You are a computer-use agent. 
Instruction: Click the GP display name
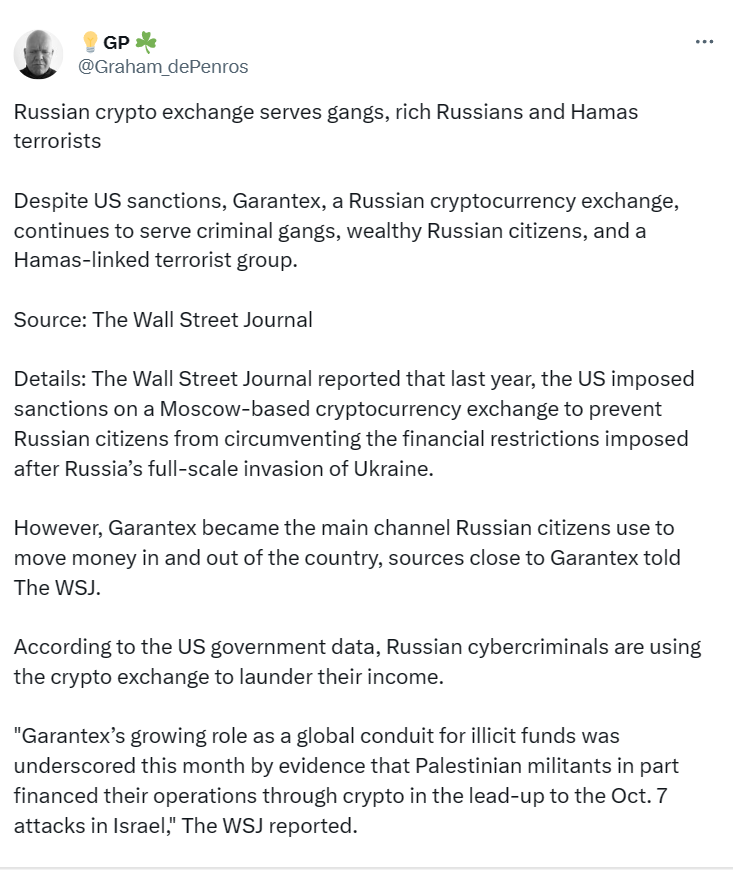click(x=116, y=42)
